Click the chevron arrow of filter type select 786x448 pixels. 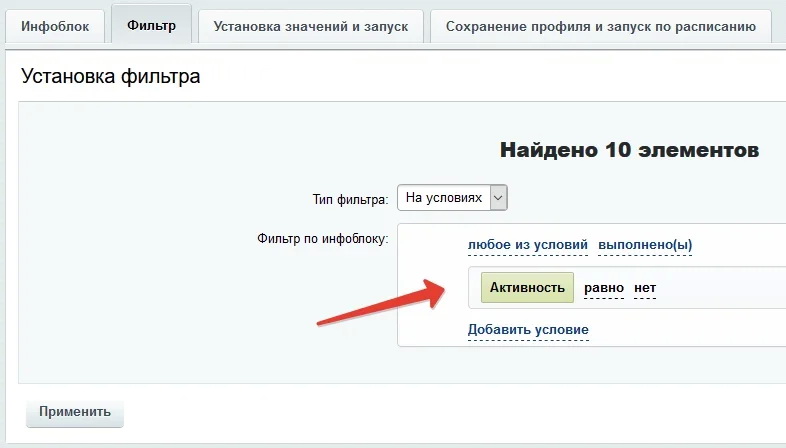tap(499, 198)
